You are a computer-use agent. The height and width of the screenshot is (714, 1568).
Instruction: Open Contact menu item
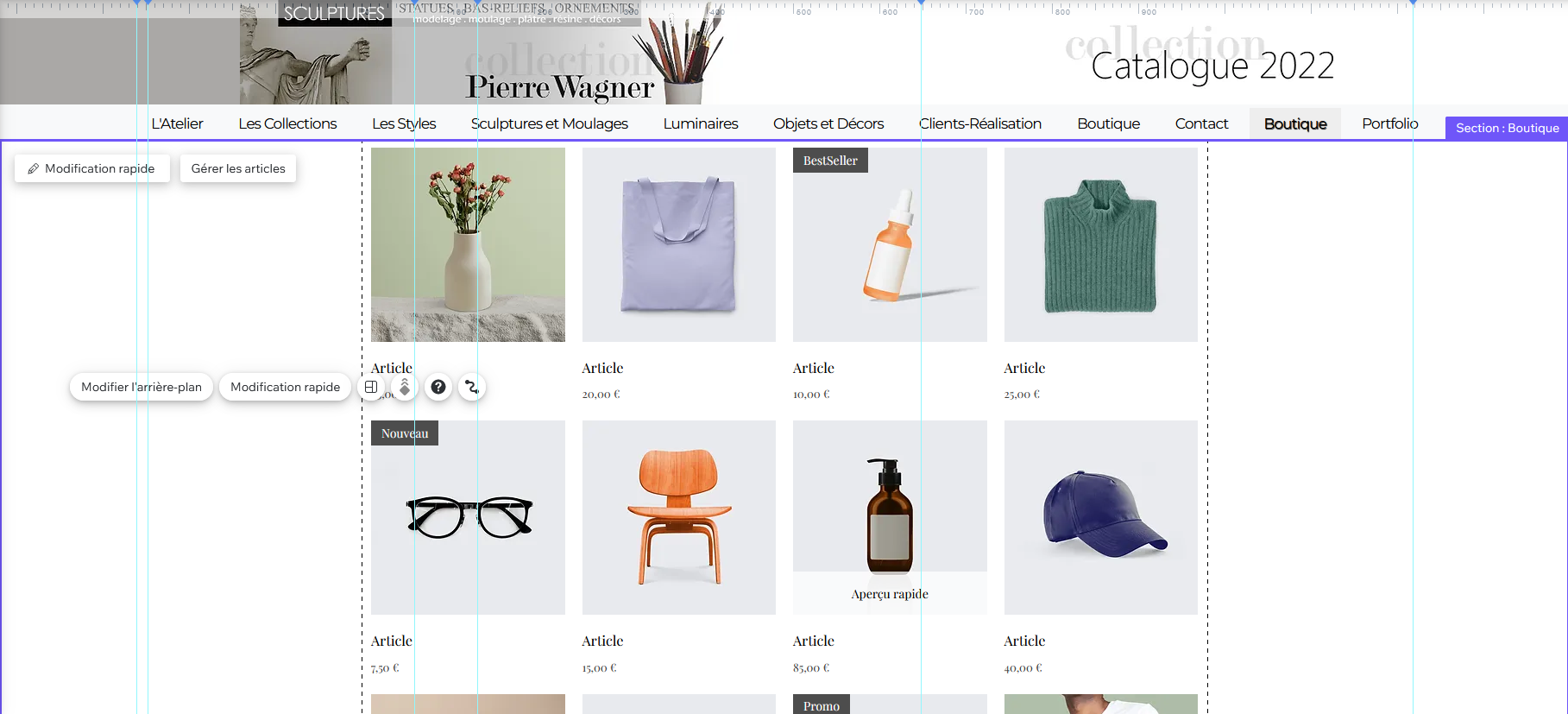(x=1201, y=123)
